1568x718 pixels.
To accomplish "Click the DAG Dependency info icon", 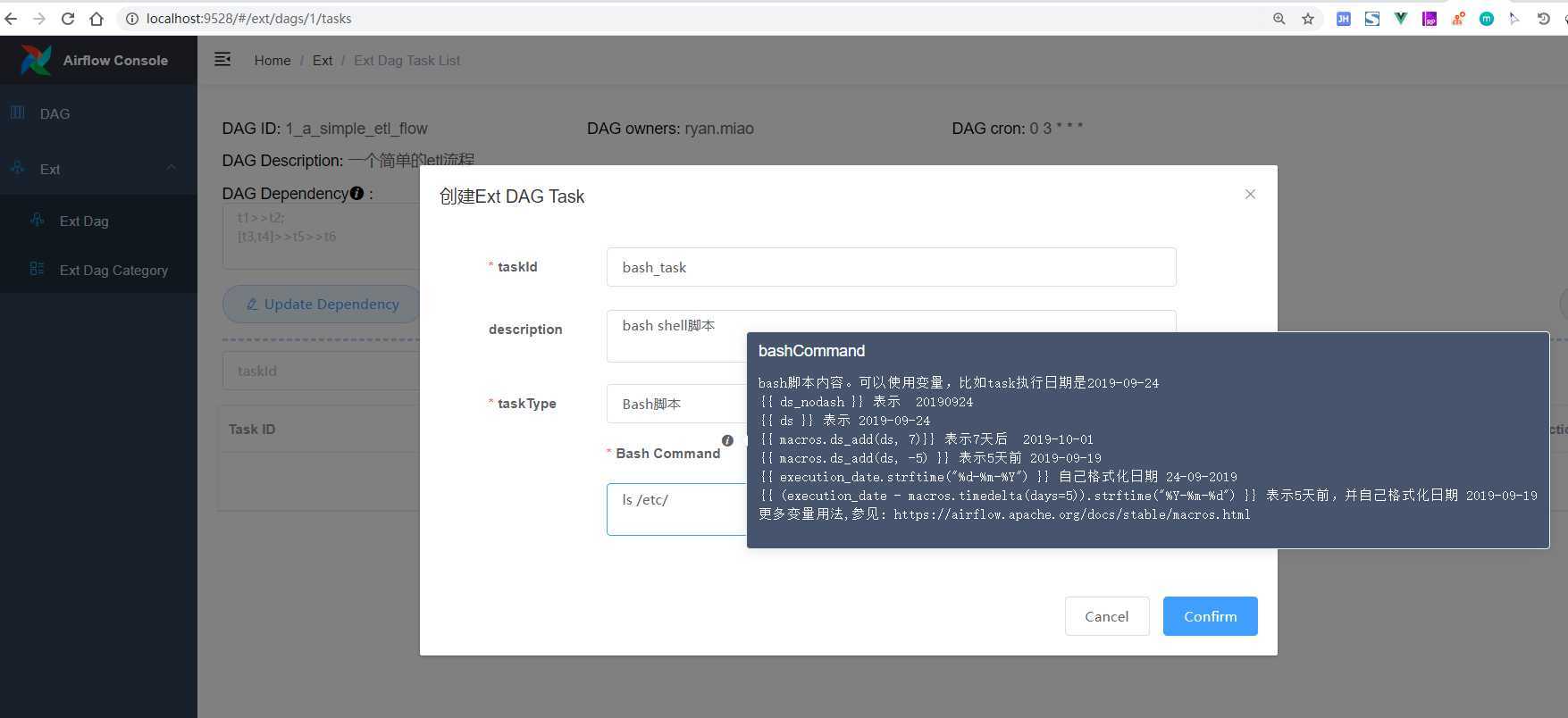I will point(357,194).
